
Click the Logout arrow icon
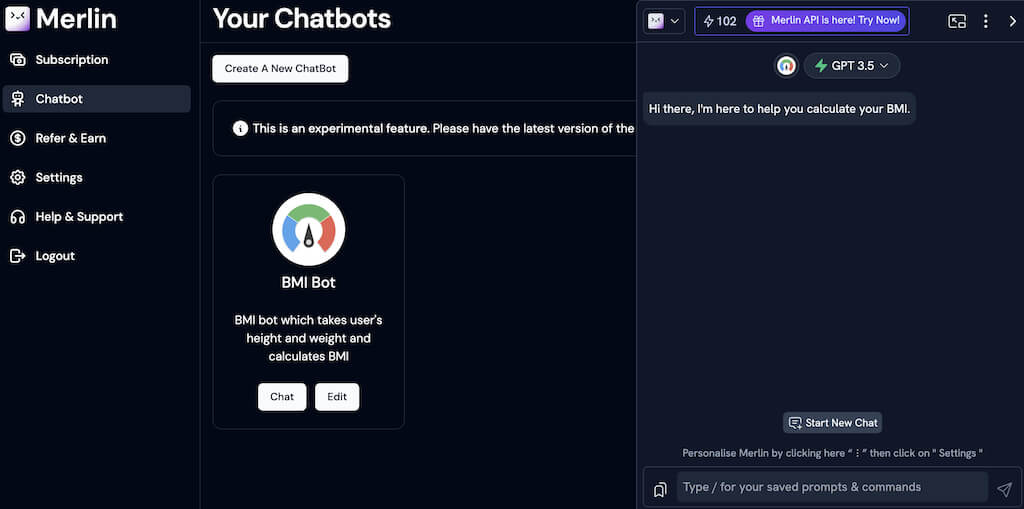18,256
